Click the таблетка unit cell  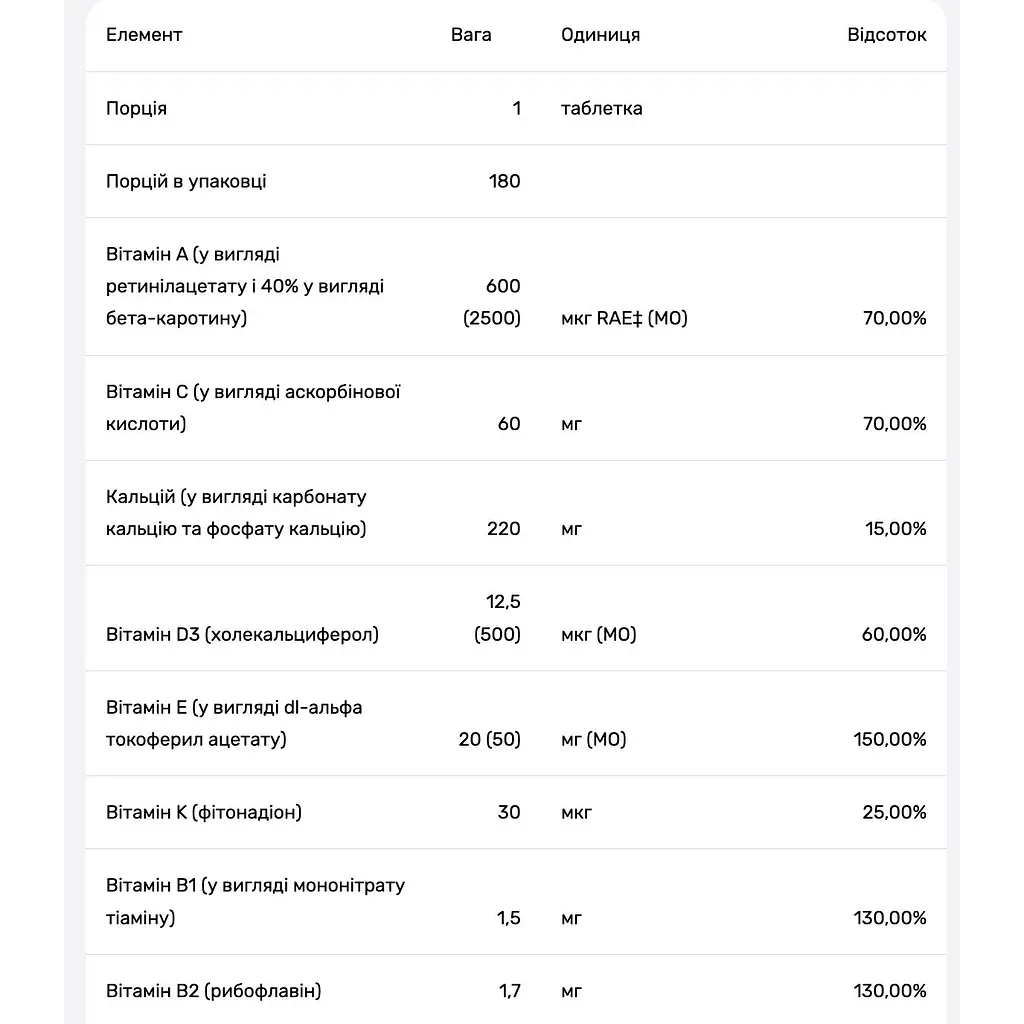(x=601, y=108)
